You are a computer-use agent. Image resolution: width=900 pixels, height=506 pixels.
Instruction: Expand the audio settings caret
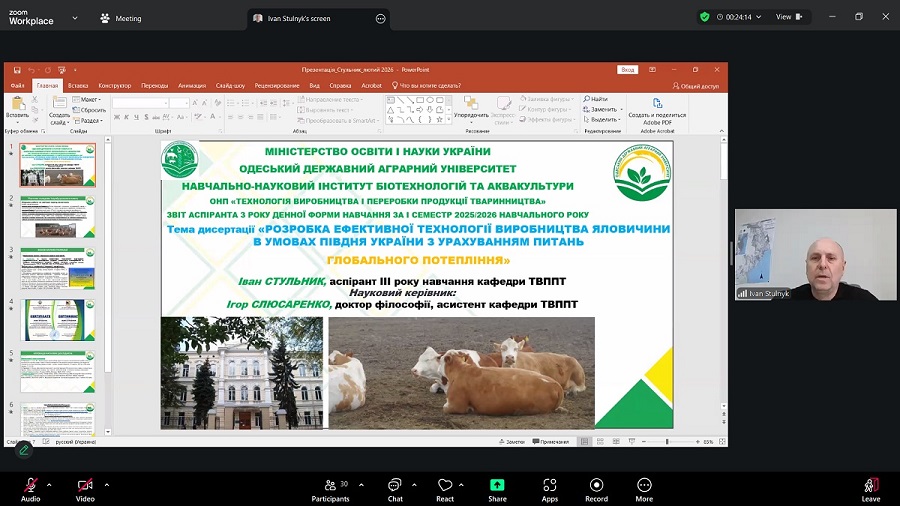pos(52,484)
